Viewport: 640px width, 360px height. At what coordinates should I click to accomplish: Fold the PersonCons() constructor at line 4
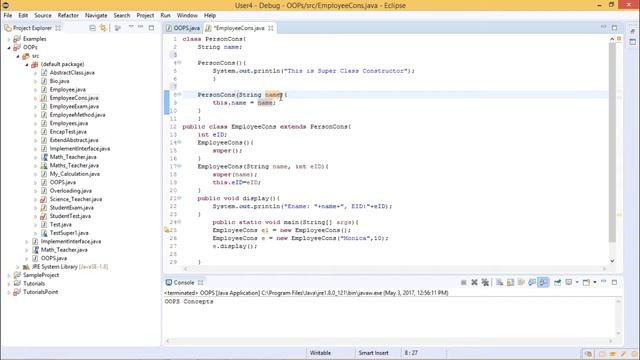point(179,63)
